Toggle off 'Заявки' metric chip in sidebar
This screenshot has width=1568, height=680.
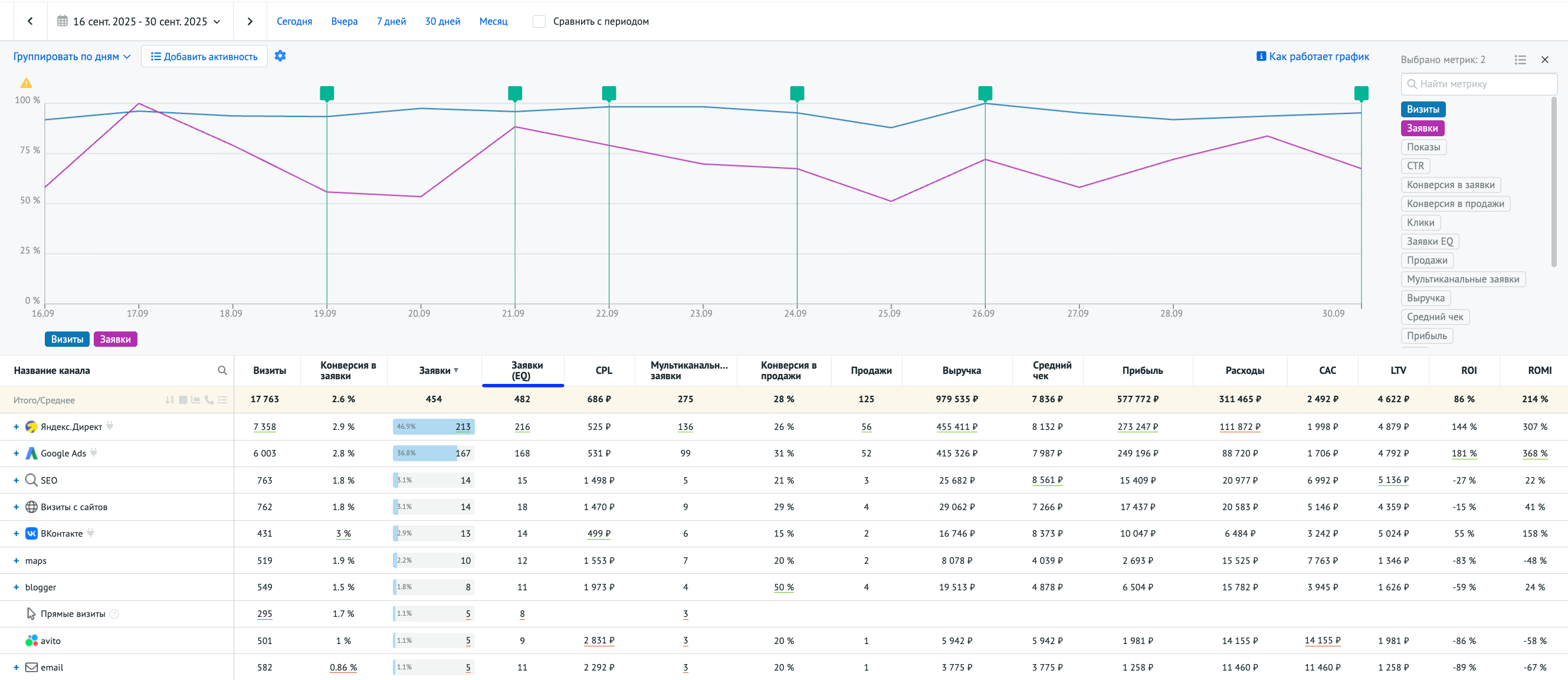point(1422,129)
